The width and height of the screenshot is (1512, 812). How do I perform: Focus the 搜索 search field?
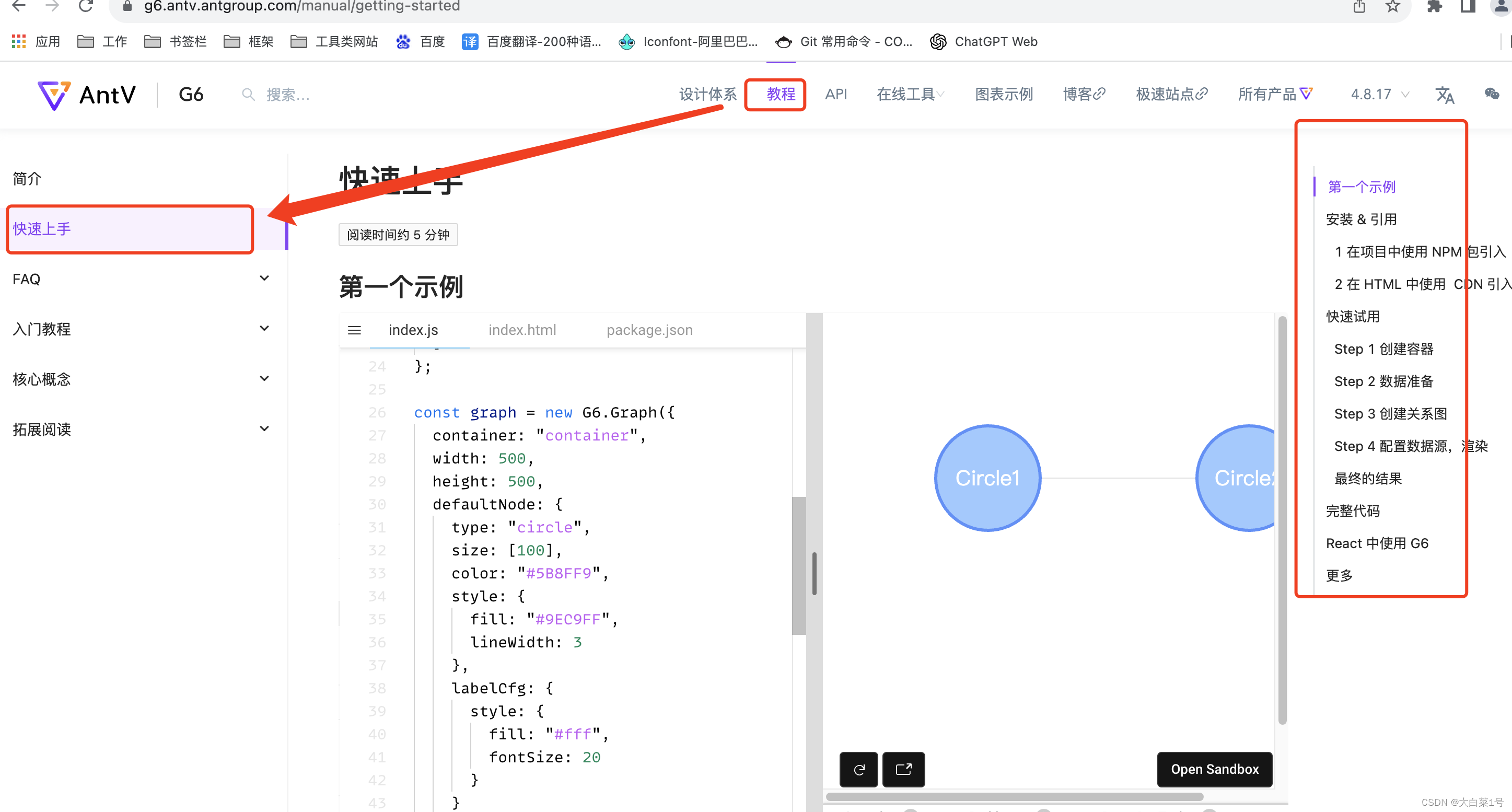[x=287, y=95]
